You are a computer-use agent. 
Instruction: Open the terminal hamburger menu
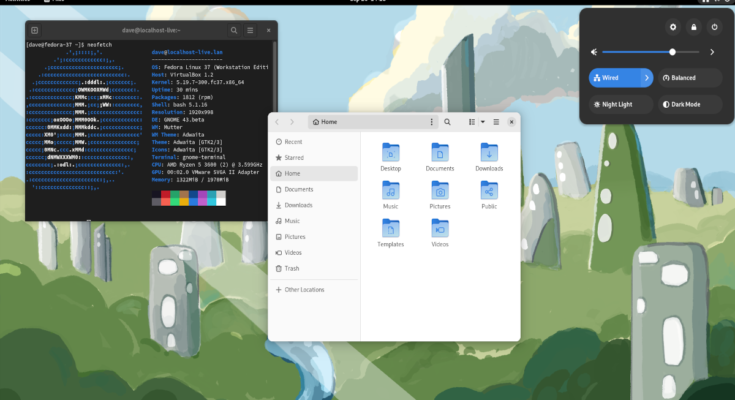tap(251, 30)
